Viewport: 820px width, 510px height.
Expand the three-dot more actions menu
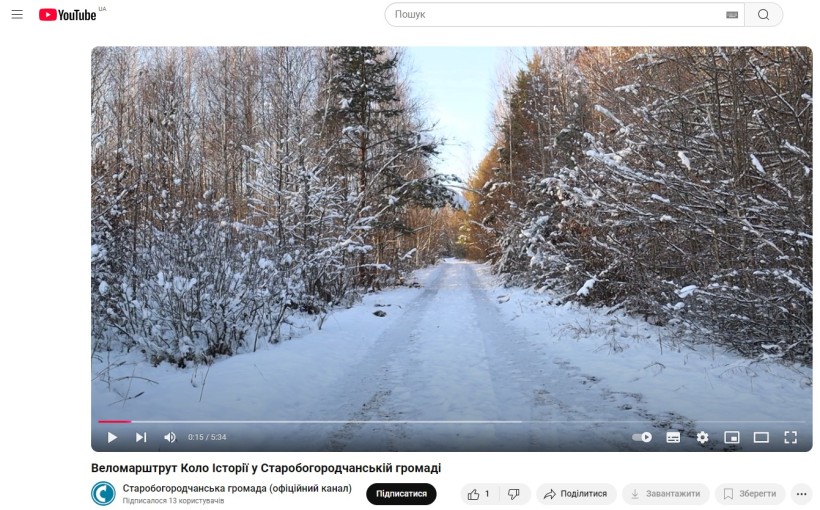click(x=802, y=494)
